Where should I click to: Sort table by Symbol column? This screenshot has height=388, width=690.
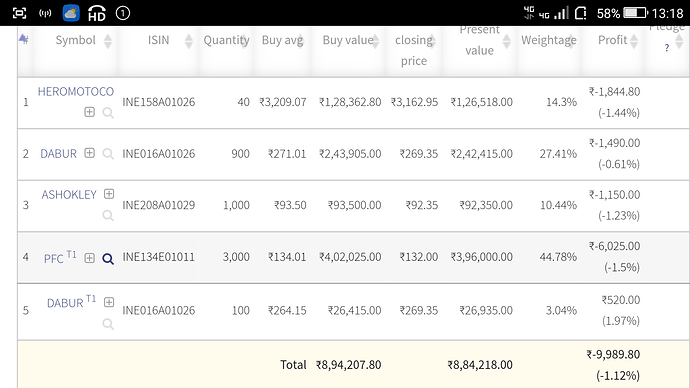click(x=108, y=41)
